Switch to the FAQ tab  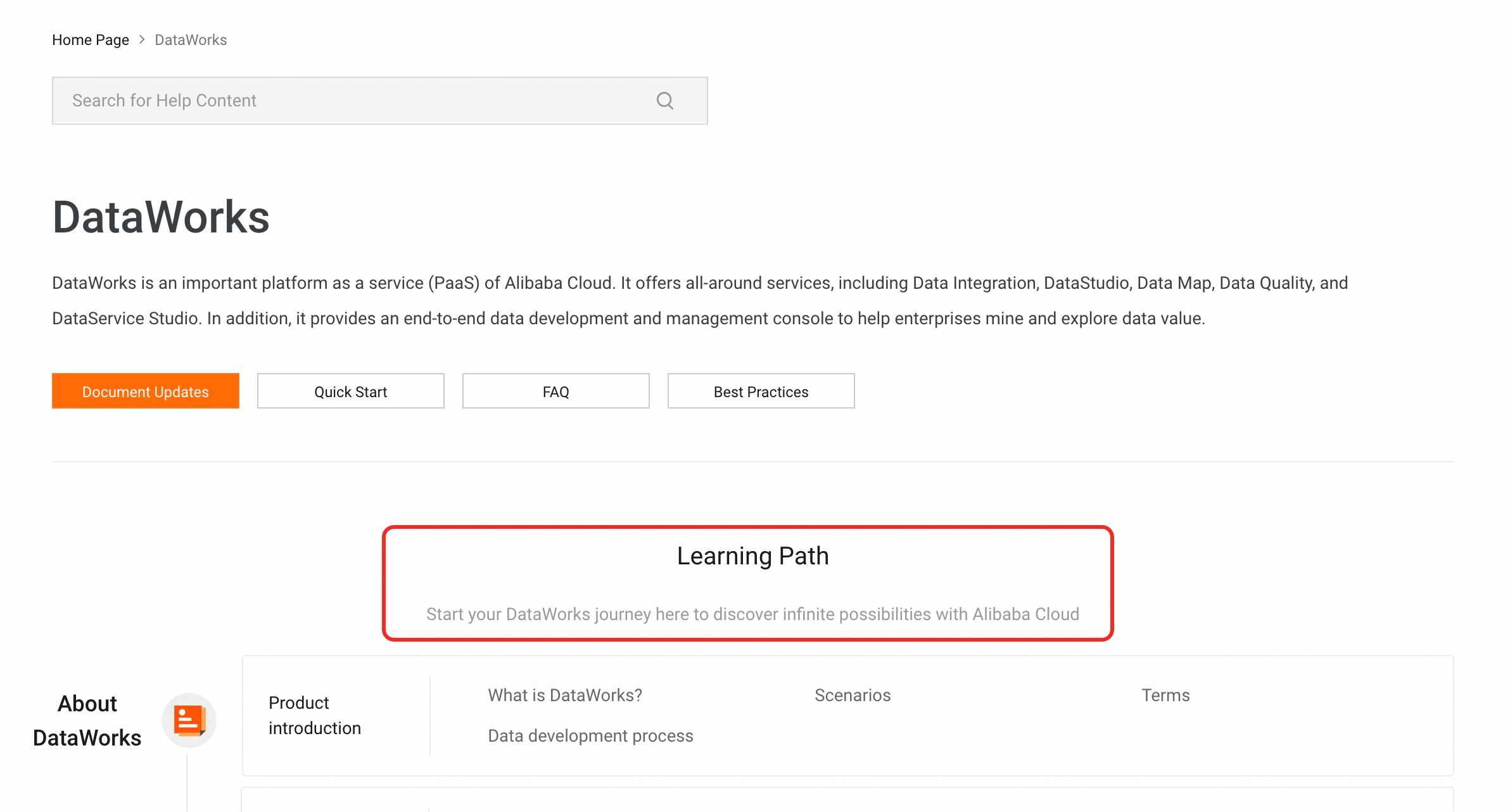coord(555,391)
